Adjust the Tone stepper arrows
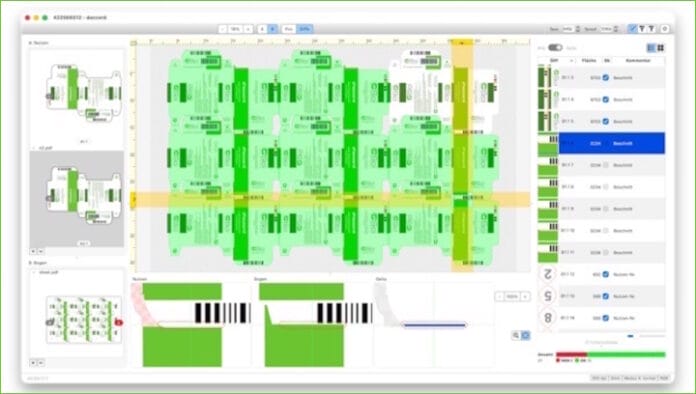 coord(577,29)
